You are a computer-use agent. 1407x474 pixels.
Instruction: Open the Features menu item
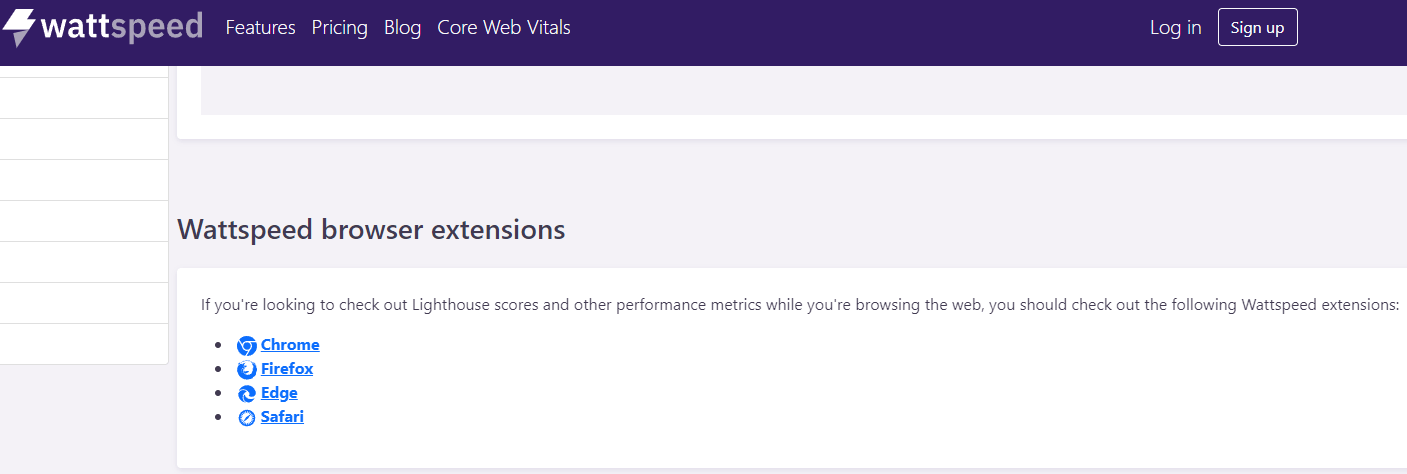coord(261,28)
